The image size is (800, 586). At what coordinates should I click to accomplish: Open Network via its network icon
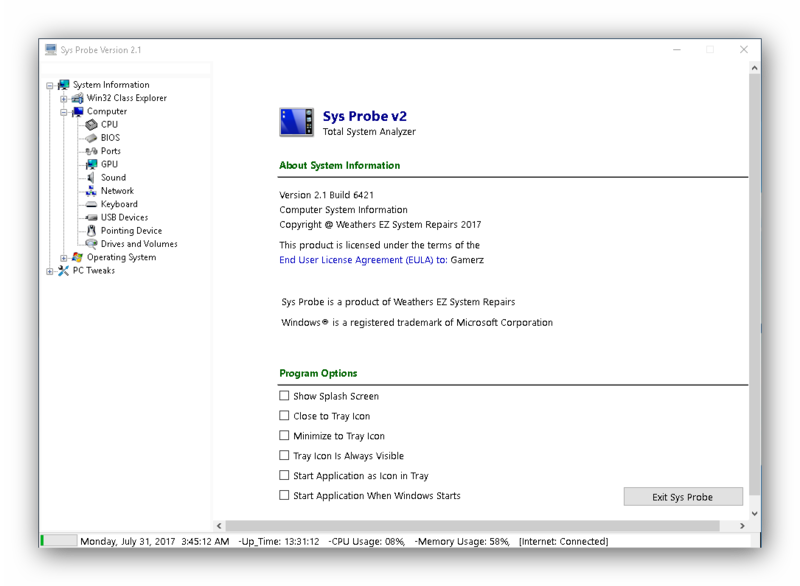pyautogui.click(x=91, y=191)
